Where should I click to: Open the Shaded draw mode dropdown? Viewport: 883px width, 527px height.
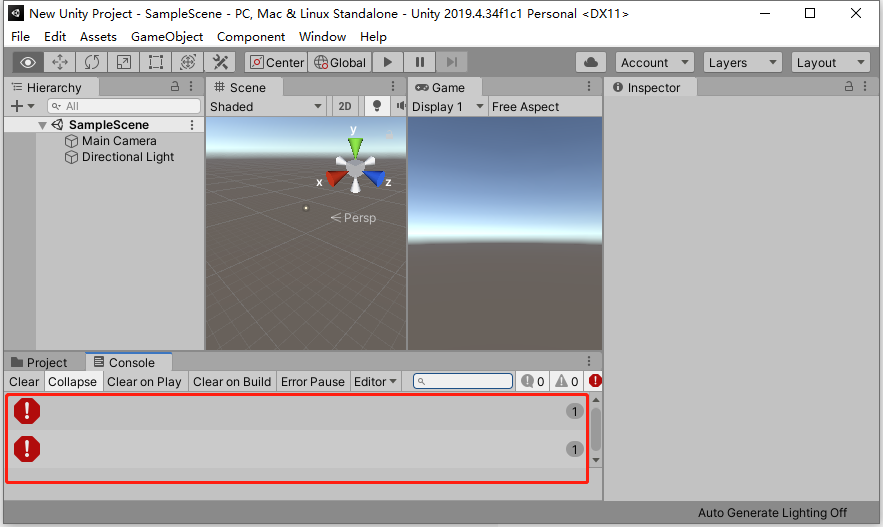[266, 106]
